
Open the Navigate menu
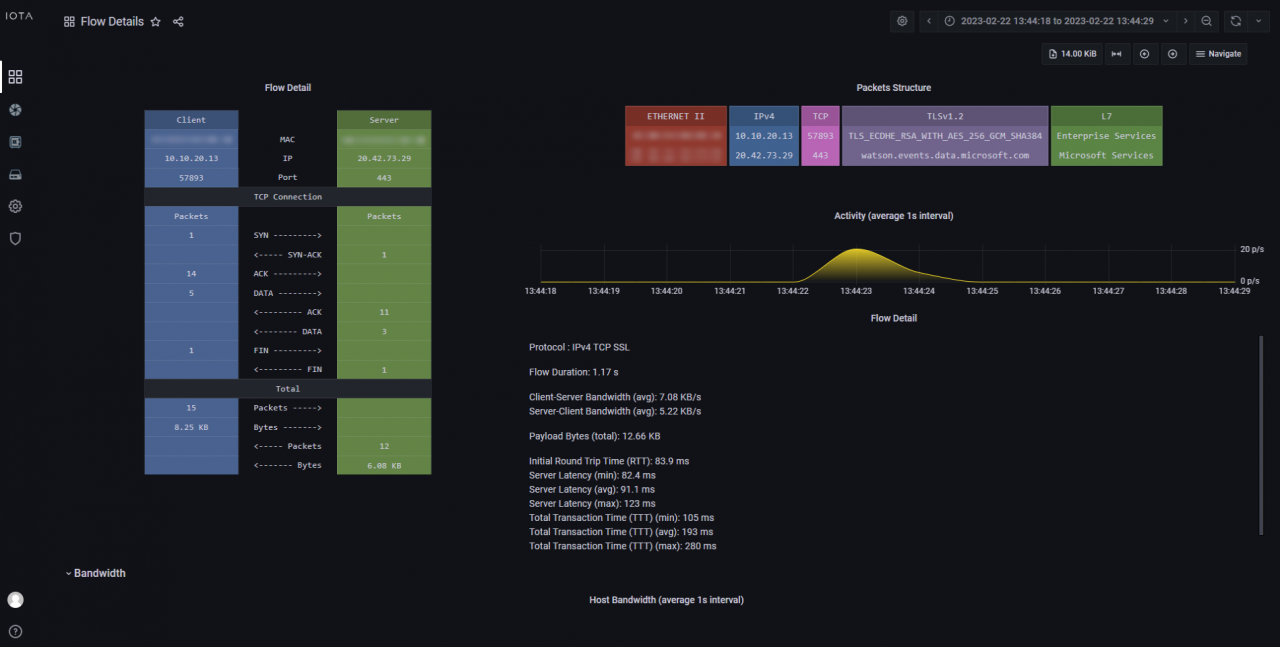[x=1218, y=53]
